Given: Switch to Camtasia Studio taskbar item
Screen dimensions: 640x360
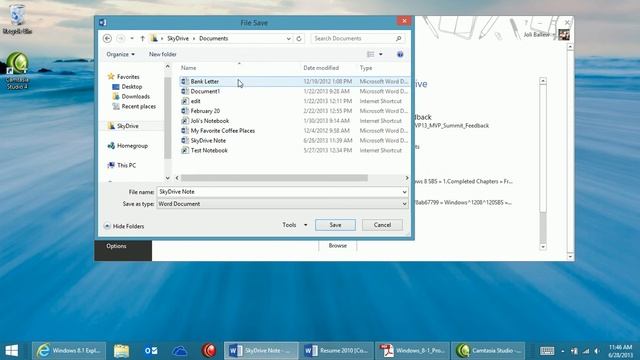Looking at the screenshot, I should point(489,351).
